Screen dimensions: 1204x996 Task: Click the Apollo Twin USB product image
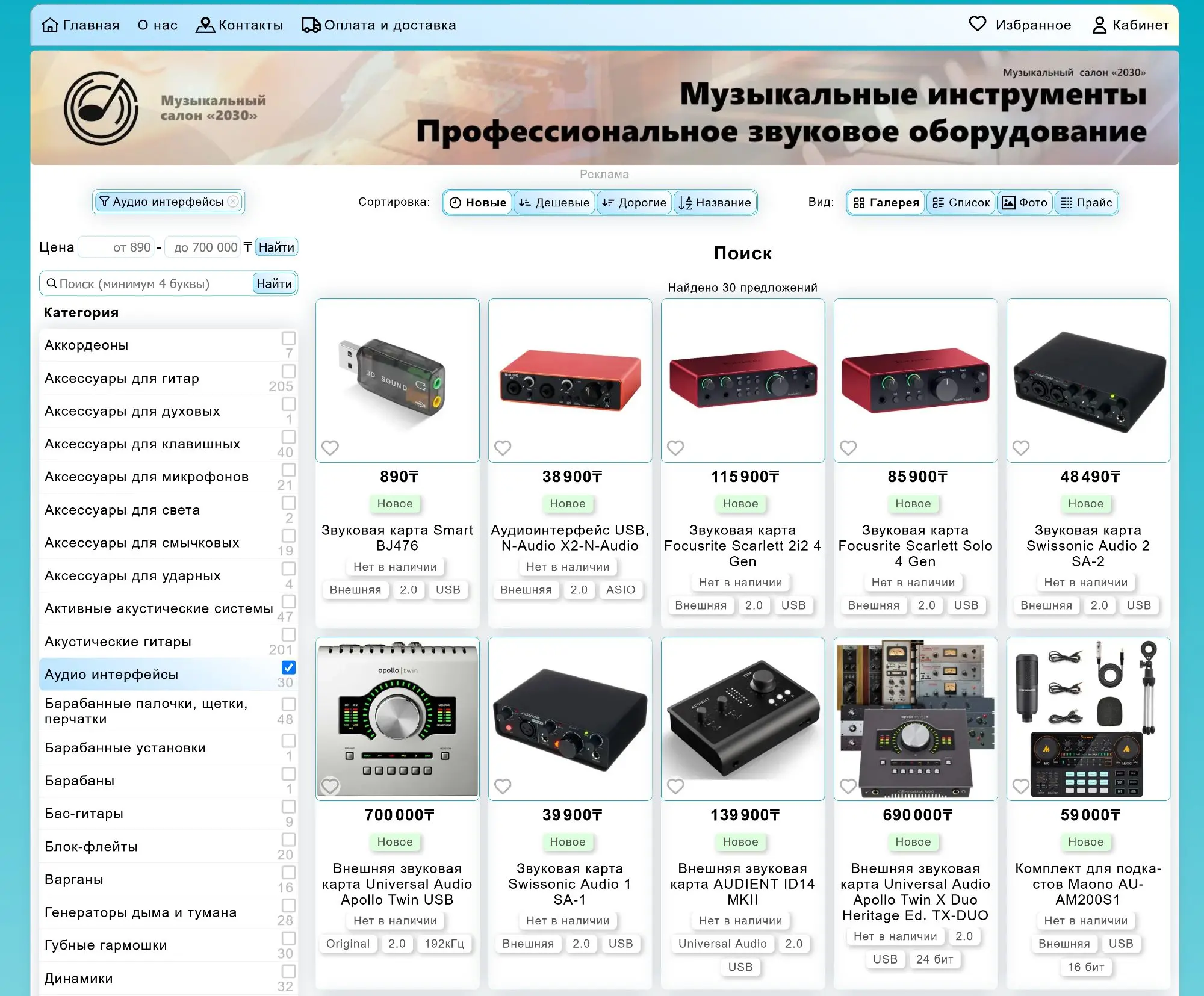[397, 719]
